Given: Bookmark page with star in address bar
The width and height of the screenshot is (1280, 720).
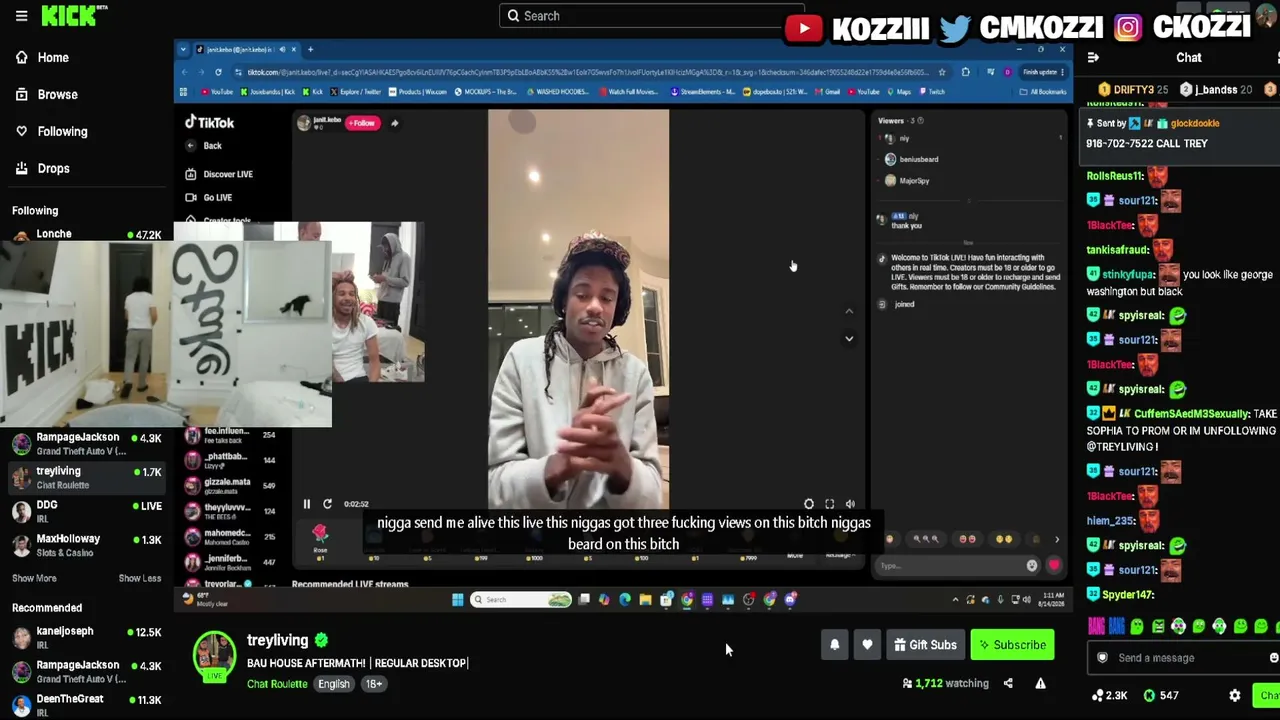Looking at the screenshot, I should 942,72.
